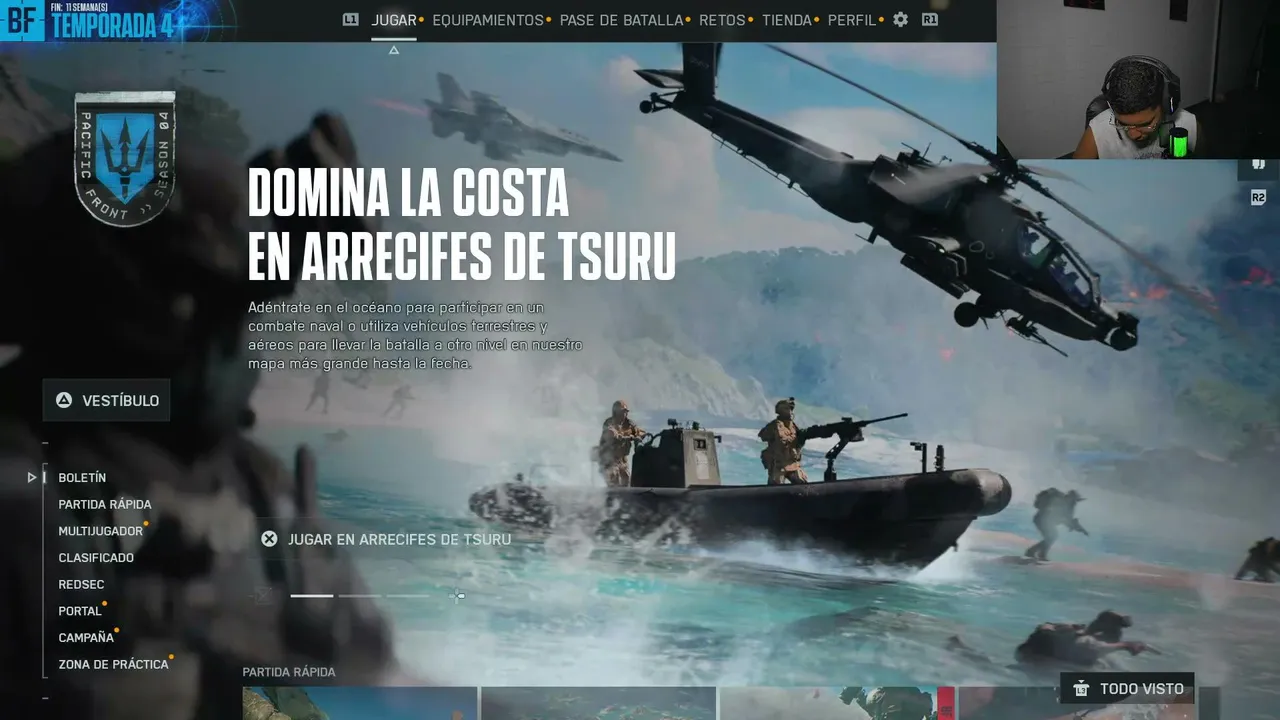1280x720 pixels.
Task: Open REDSEC in the side menu
Action: 81,584
